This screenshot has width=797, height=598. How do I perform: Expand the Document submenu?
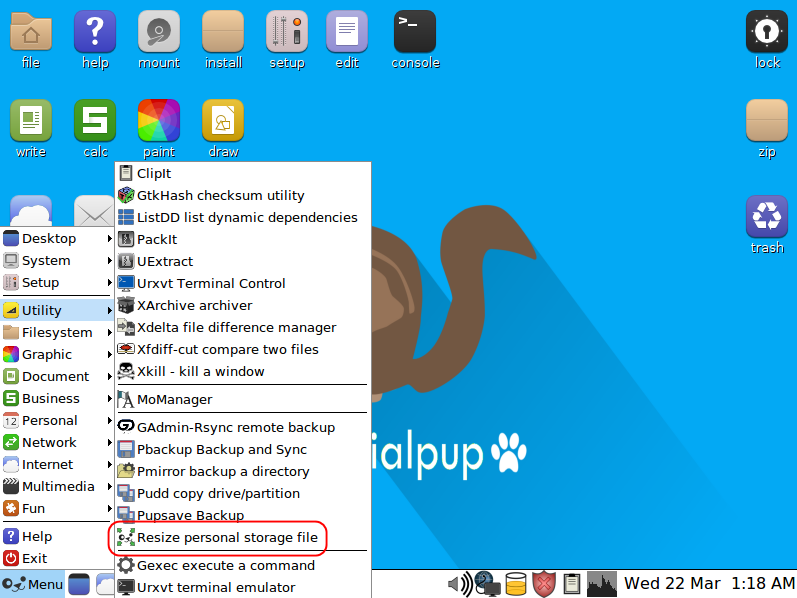[57, 376]
